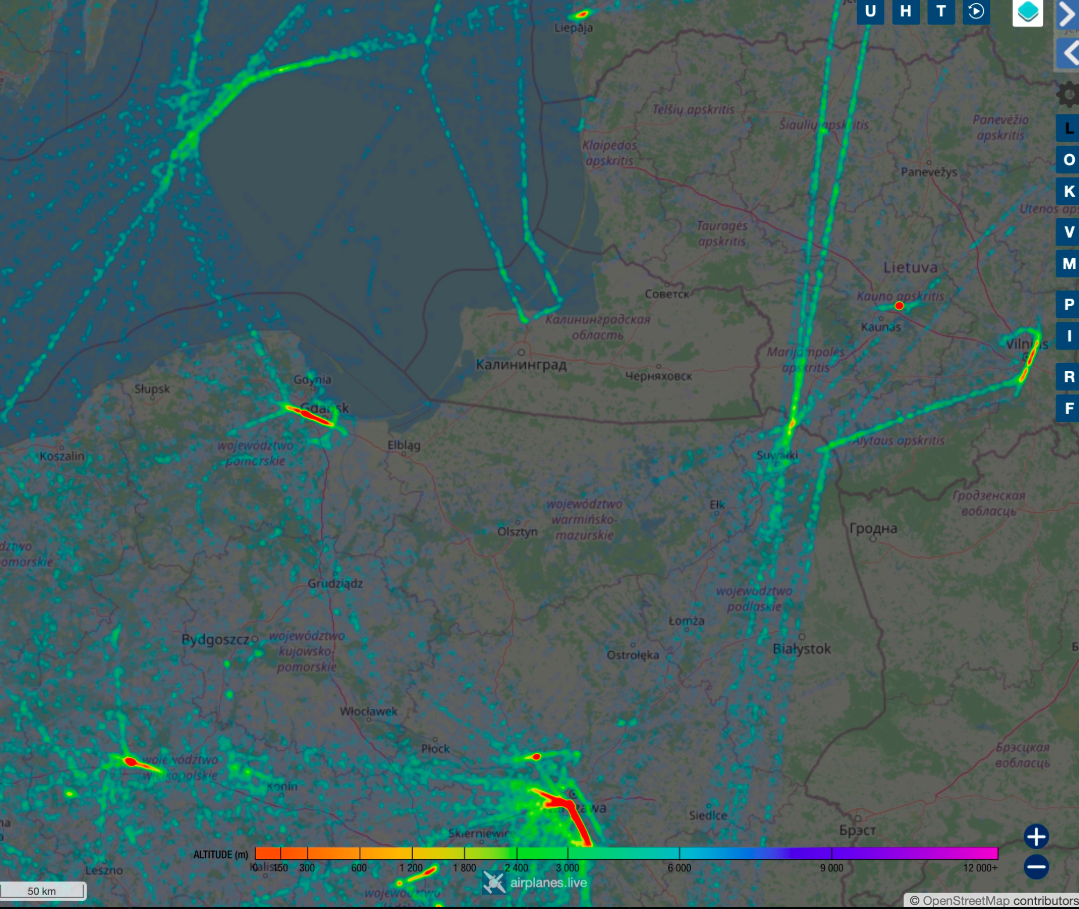This screenshot has width=1079, height=909.
Task: Click the altitude color legend bar
Action: pos(626,853)
